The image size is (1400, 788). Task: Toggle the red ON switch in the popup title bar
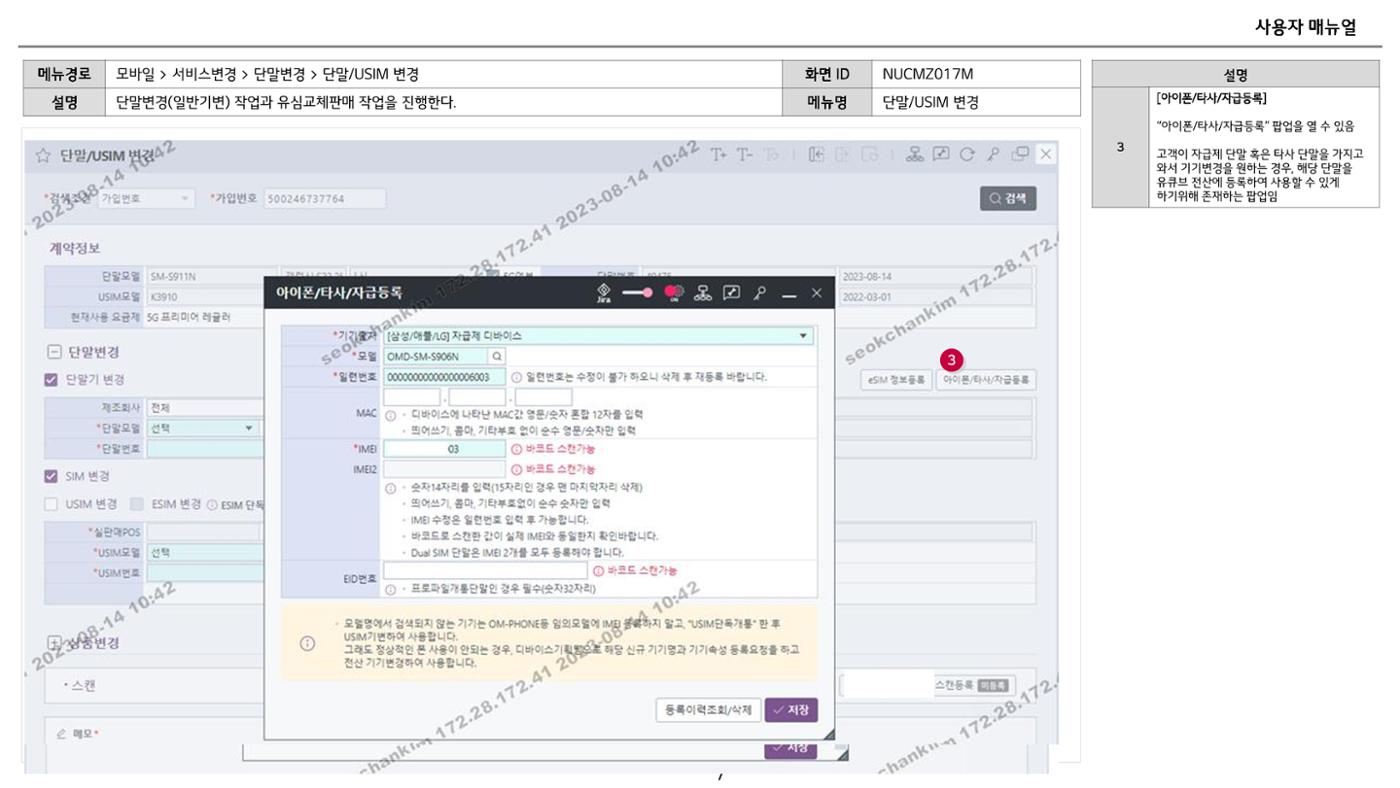tap(673, 292)
